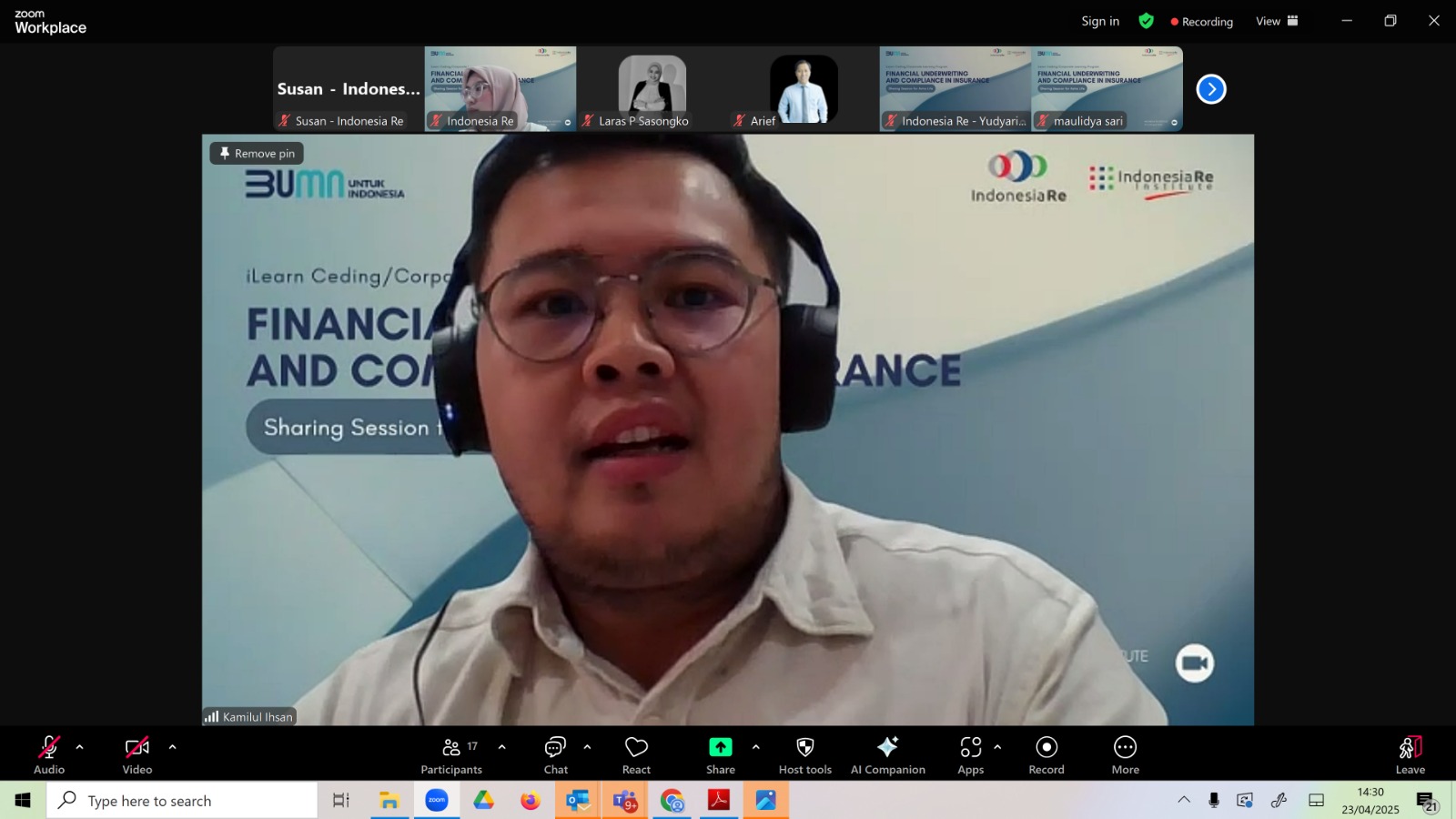
Task: Open the More options menu
Action: pos(1126,754)
